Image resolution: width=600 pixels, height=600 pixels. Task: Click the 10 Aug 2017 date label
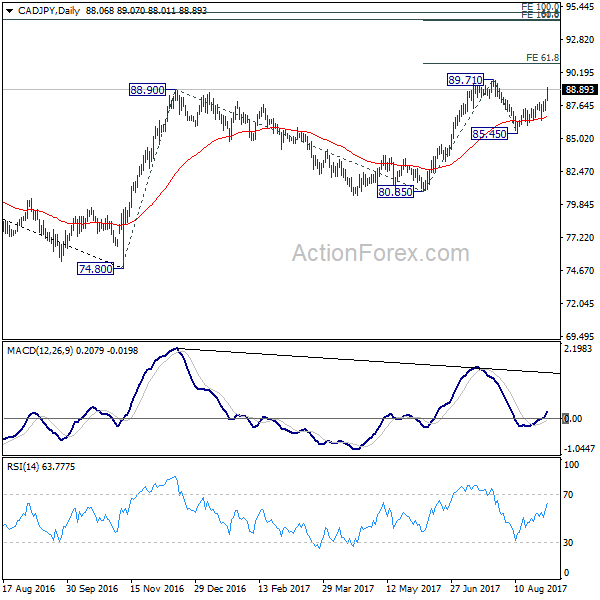tap(540, 588)
